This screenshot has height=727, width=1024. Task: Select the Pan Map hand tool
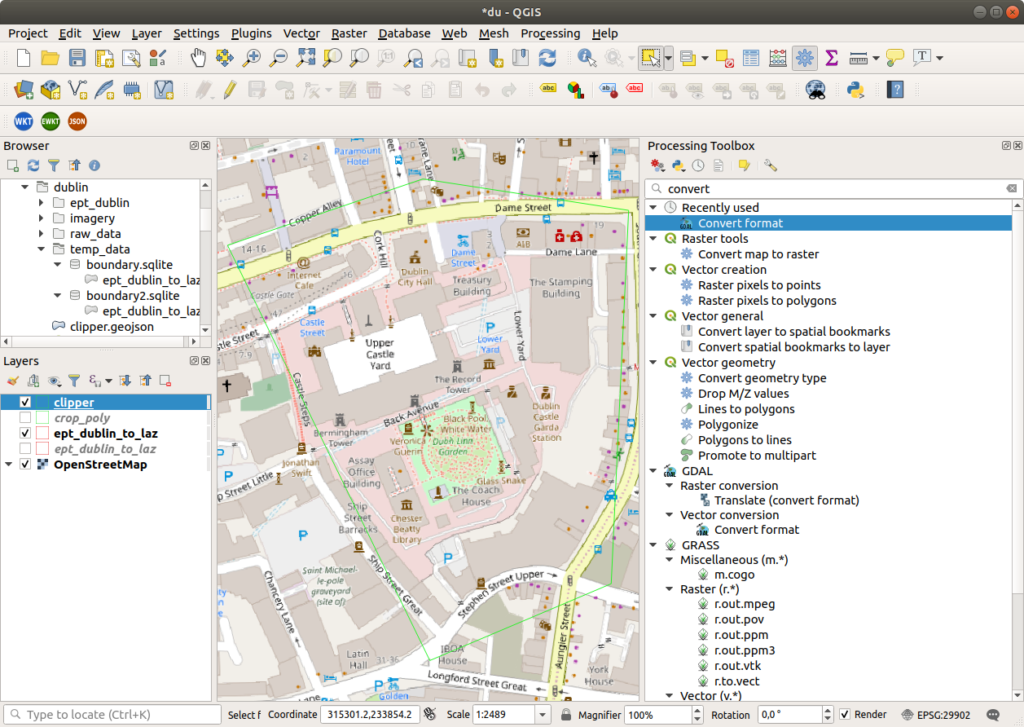[198, 58]
